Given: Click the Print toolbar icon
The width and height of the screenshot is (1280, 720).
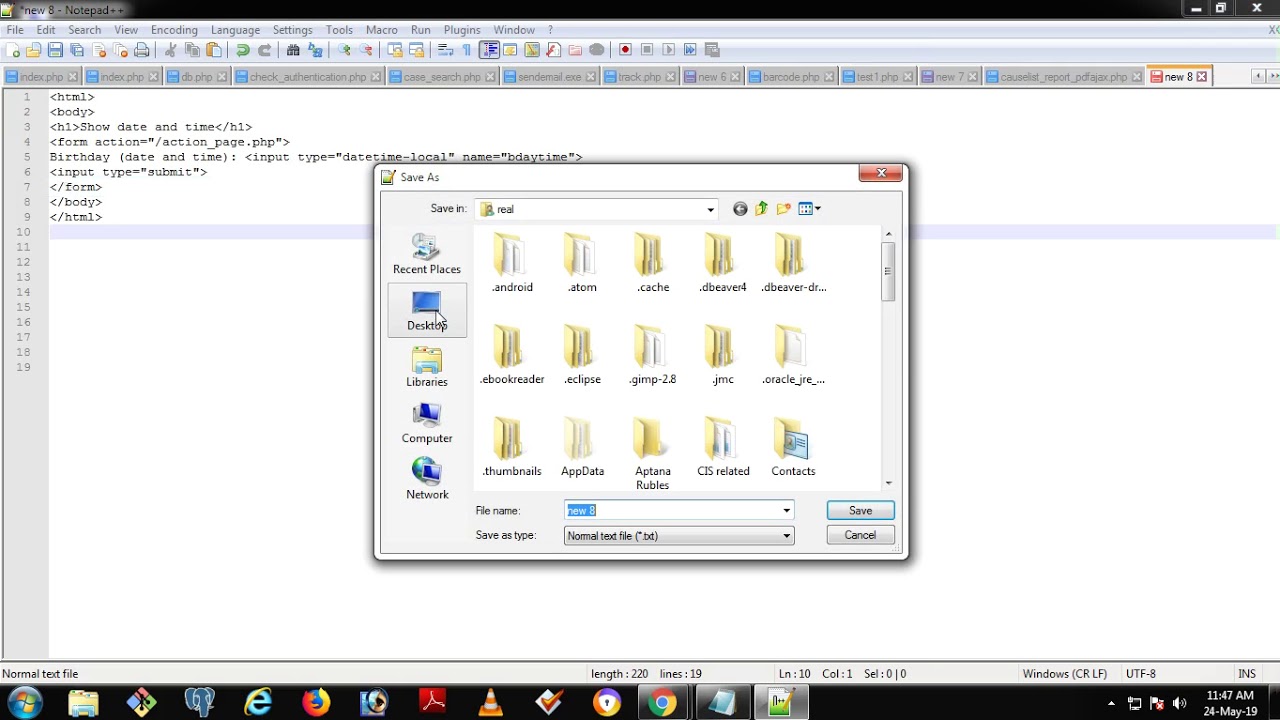Looking at the screenshot, I should (x=142, y=50).
